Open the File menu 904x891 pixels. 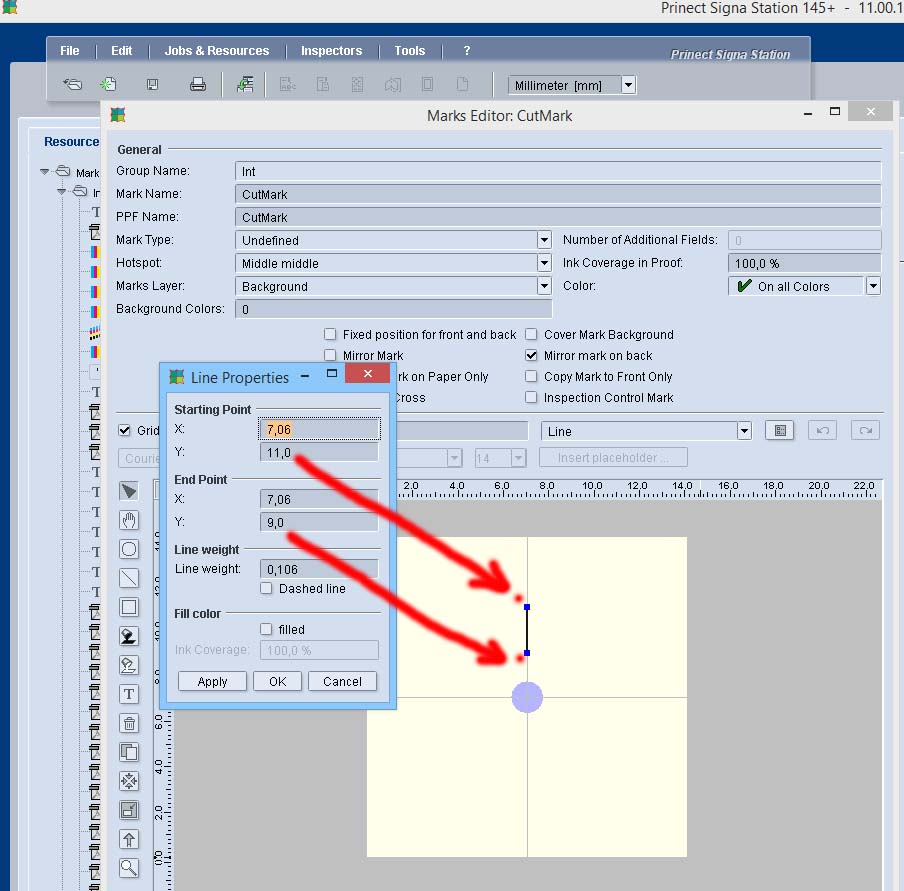tap(70, 51)
